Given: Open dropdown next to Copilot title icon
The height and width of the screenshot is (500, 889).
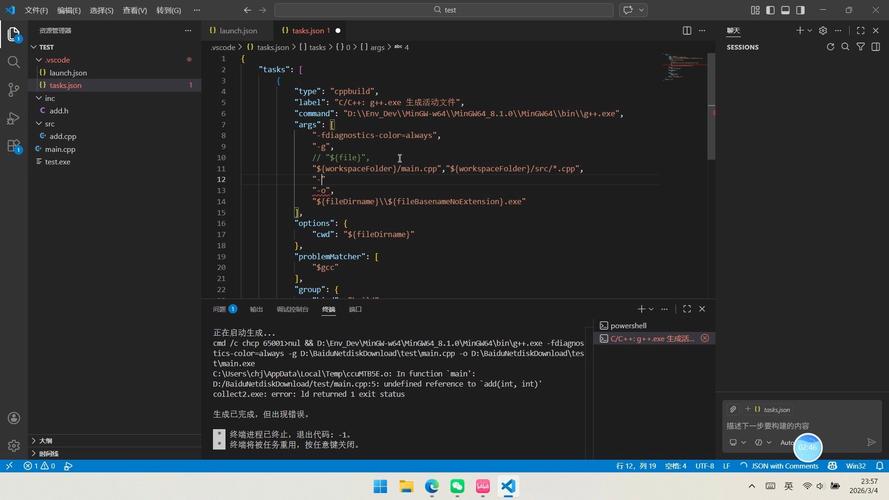Looking at the screenshot, I should click(641, 10).
